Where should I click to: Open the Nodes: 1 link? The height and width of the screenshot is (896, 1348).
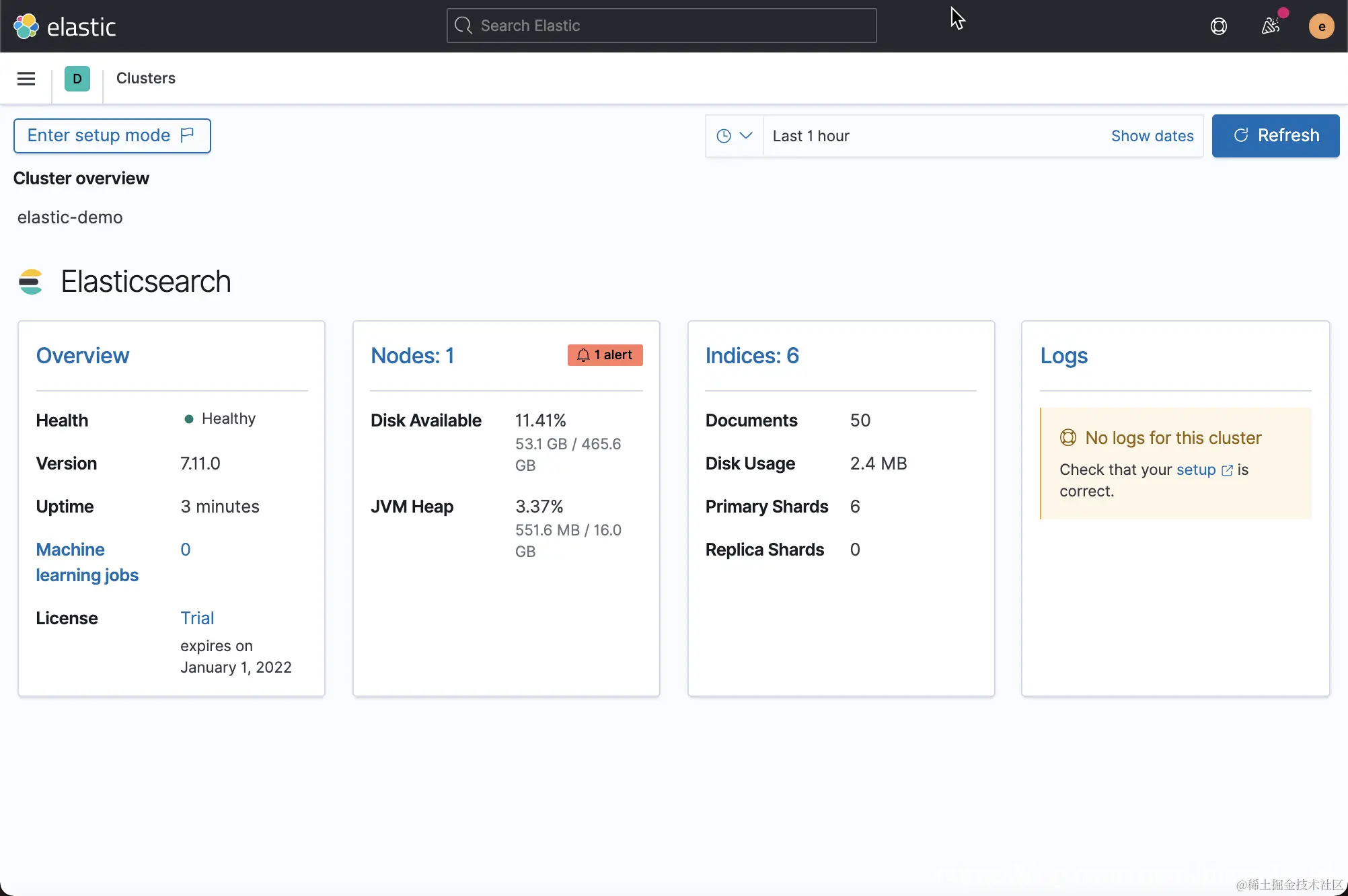point(412,356)
